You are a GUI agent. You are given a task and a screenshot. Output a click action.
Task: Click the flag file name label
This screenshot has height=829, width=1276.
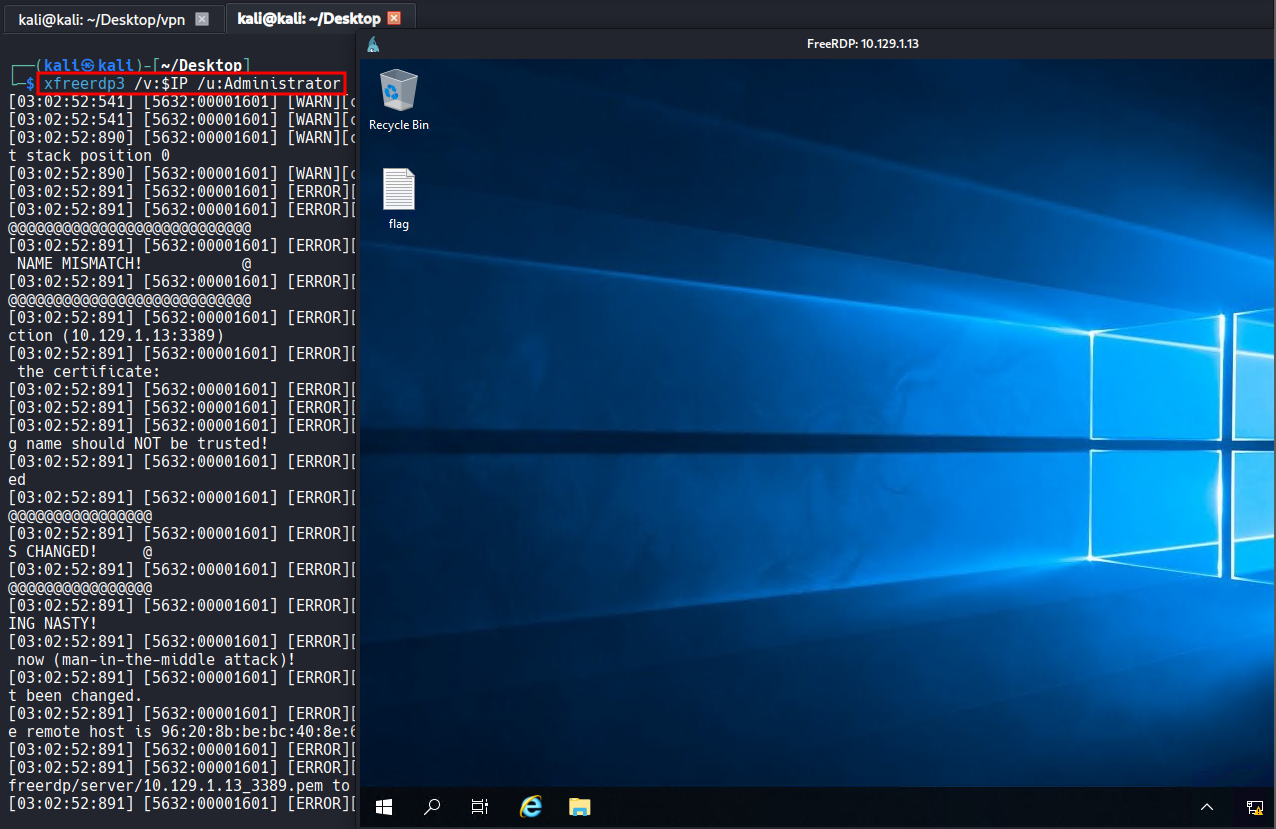(x=399, y=224)
